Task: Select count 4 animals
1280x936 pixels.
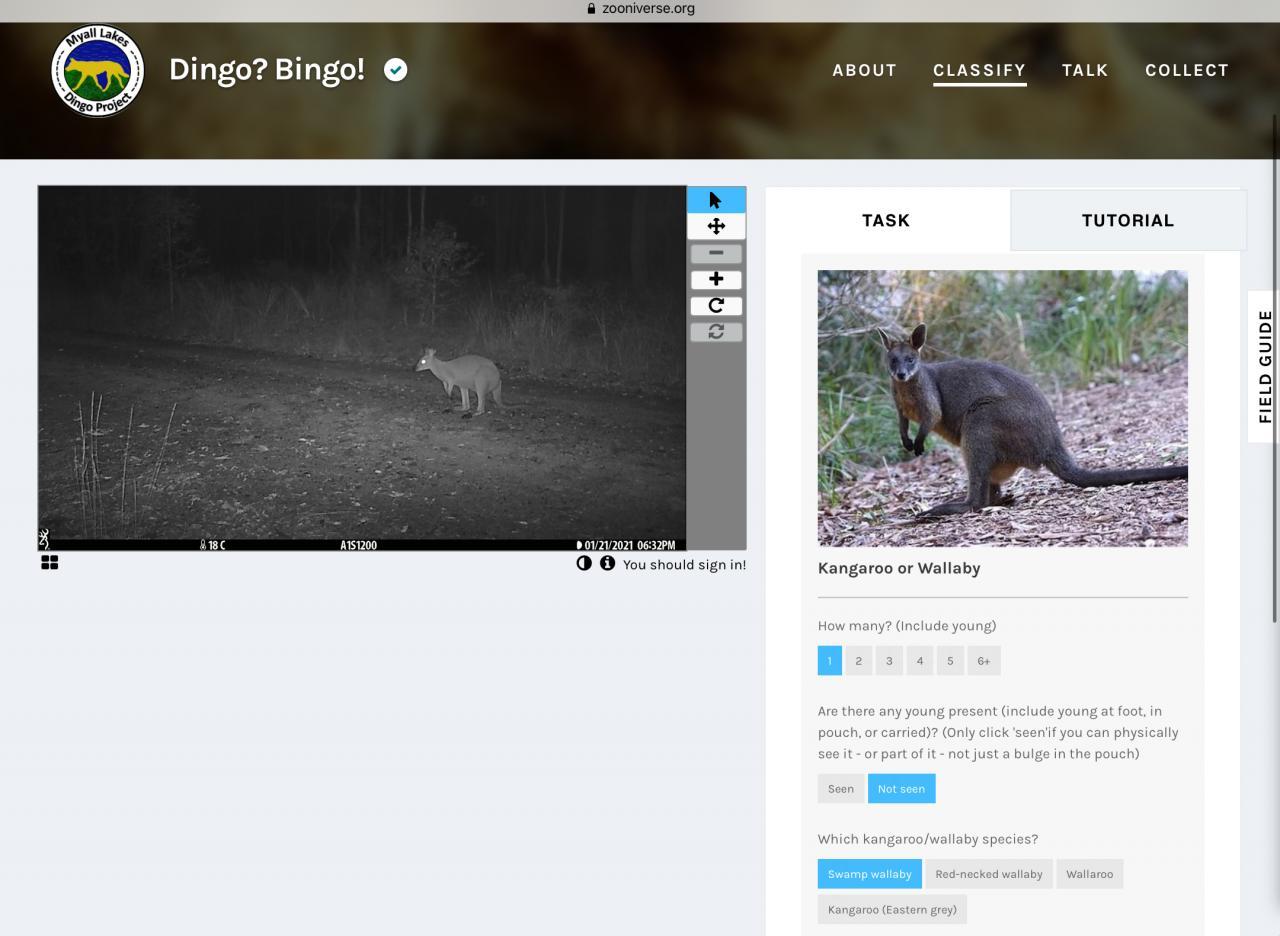Action: pyautogui.click(x=920, y=661)
